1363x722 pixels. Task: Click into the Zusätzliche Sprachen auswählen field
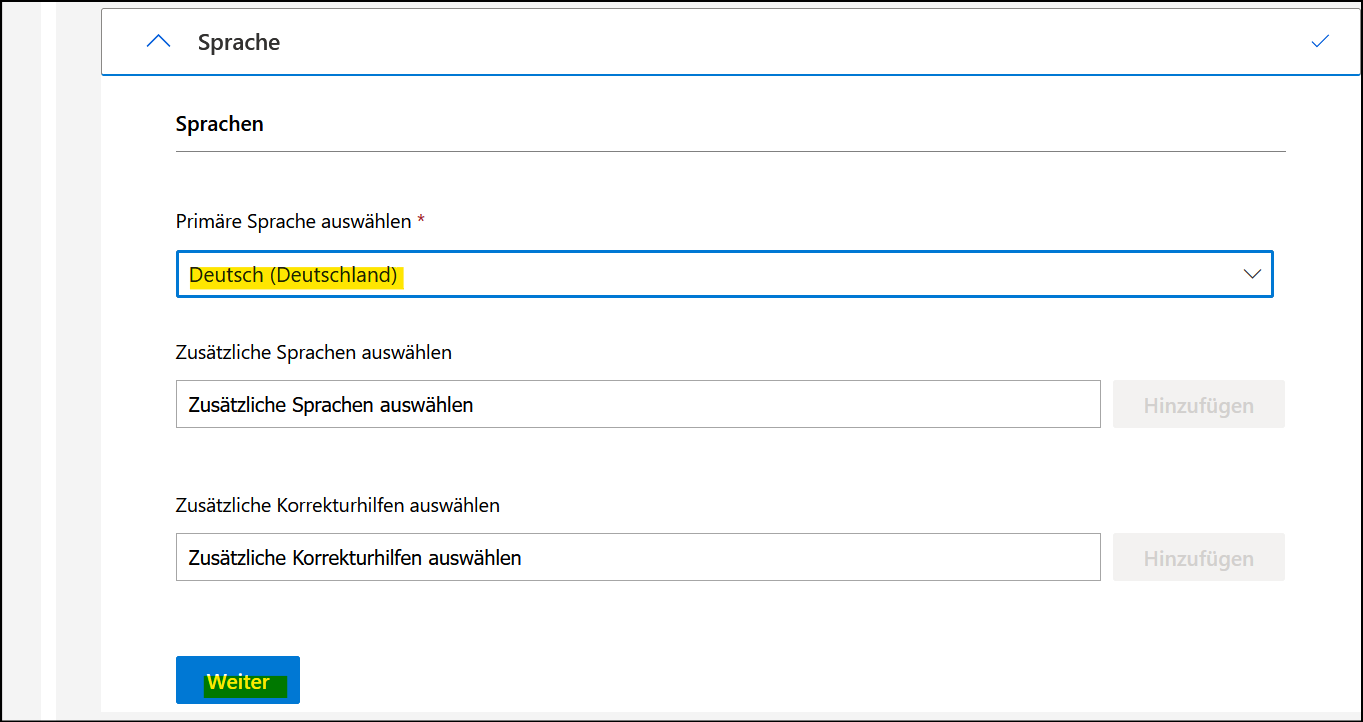click(637, 404)
